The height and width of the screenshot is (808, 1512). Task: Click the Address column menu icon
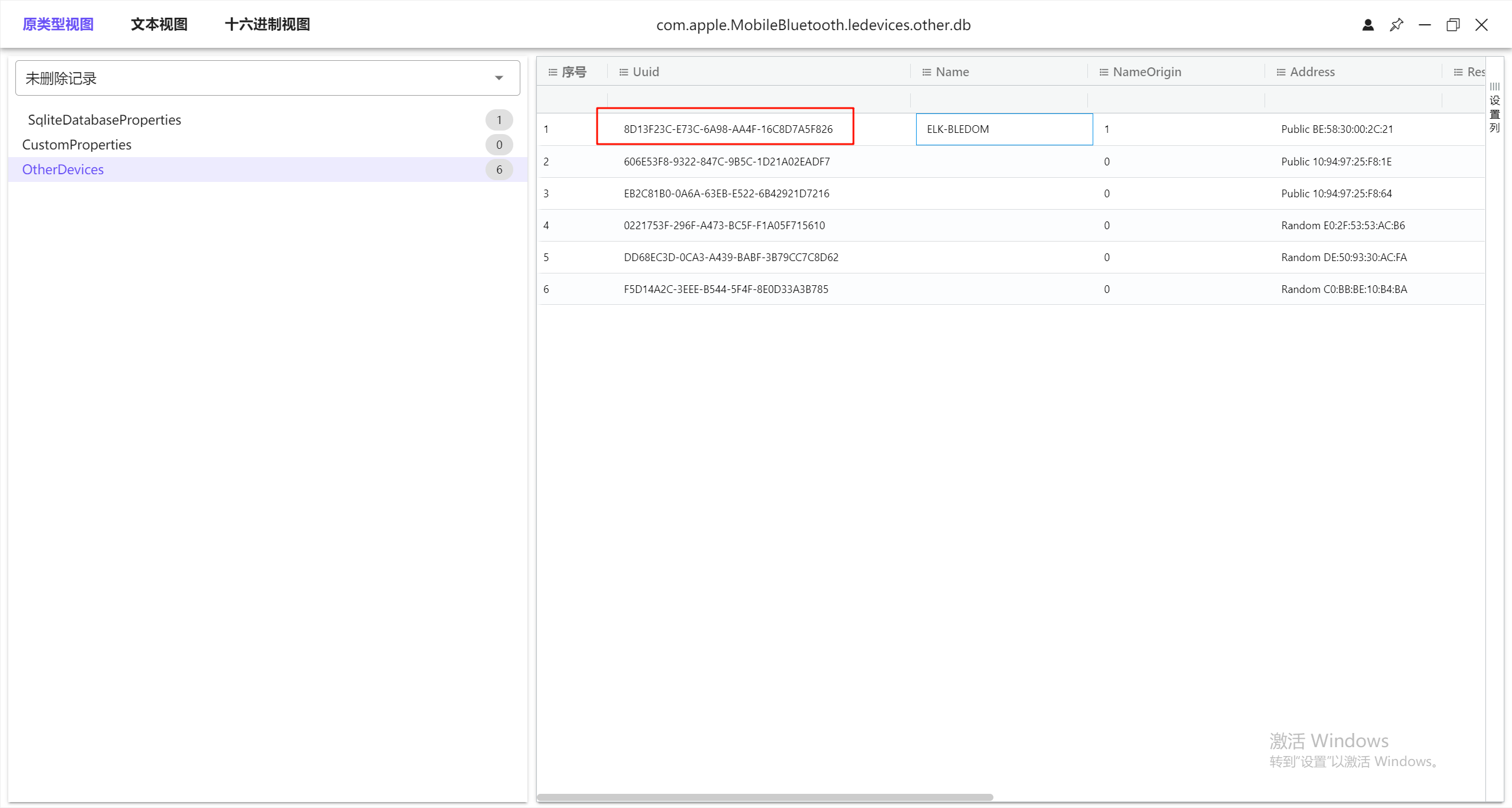point(1280,72)
